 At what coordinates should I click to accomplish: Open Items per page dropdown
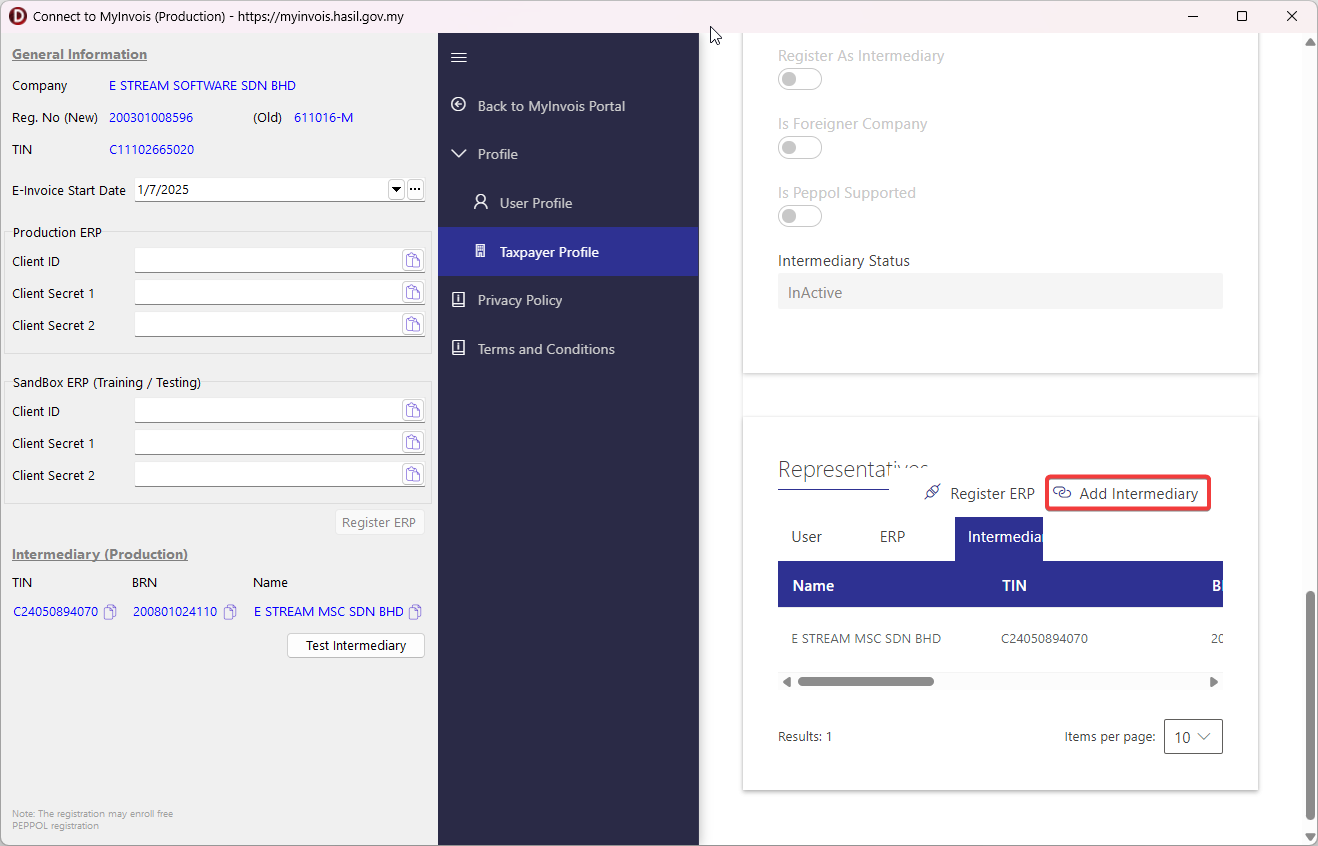point(1193,736)
